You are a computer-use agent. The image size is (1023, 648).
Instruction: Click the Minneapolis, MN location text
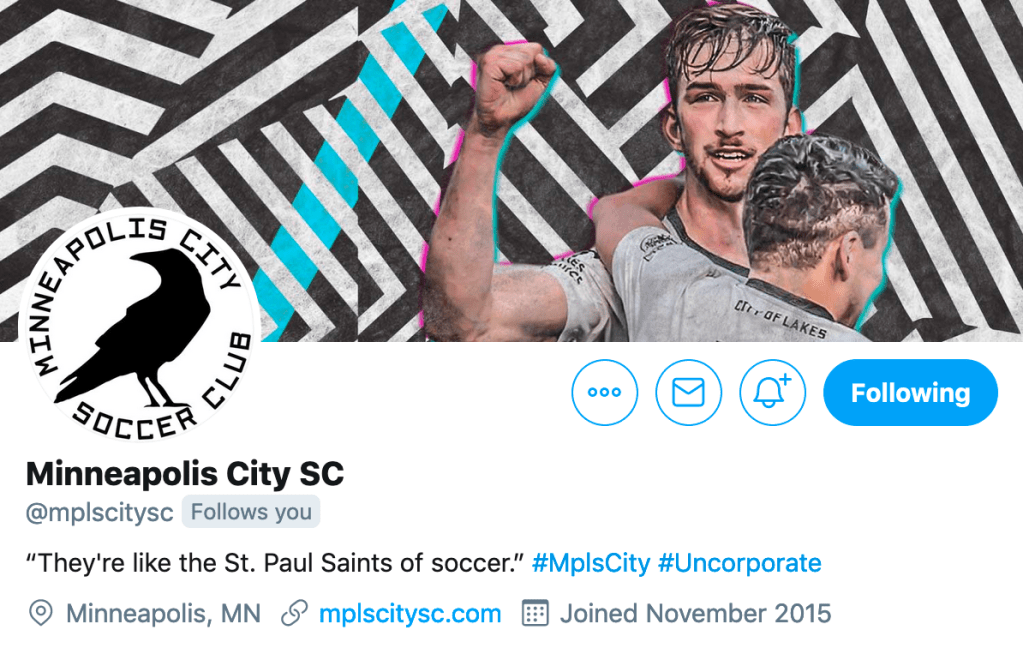click(x=163, y=613)
